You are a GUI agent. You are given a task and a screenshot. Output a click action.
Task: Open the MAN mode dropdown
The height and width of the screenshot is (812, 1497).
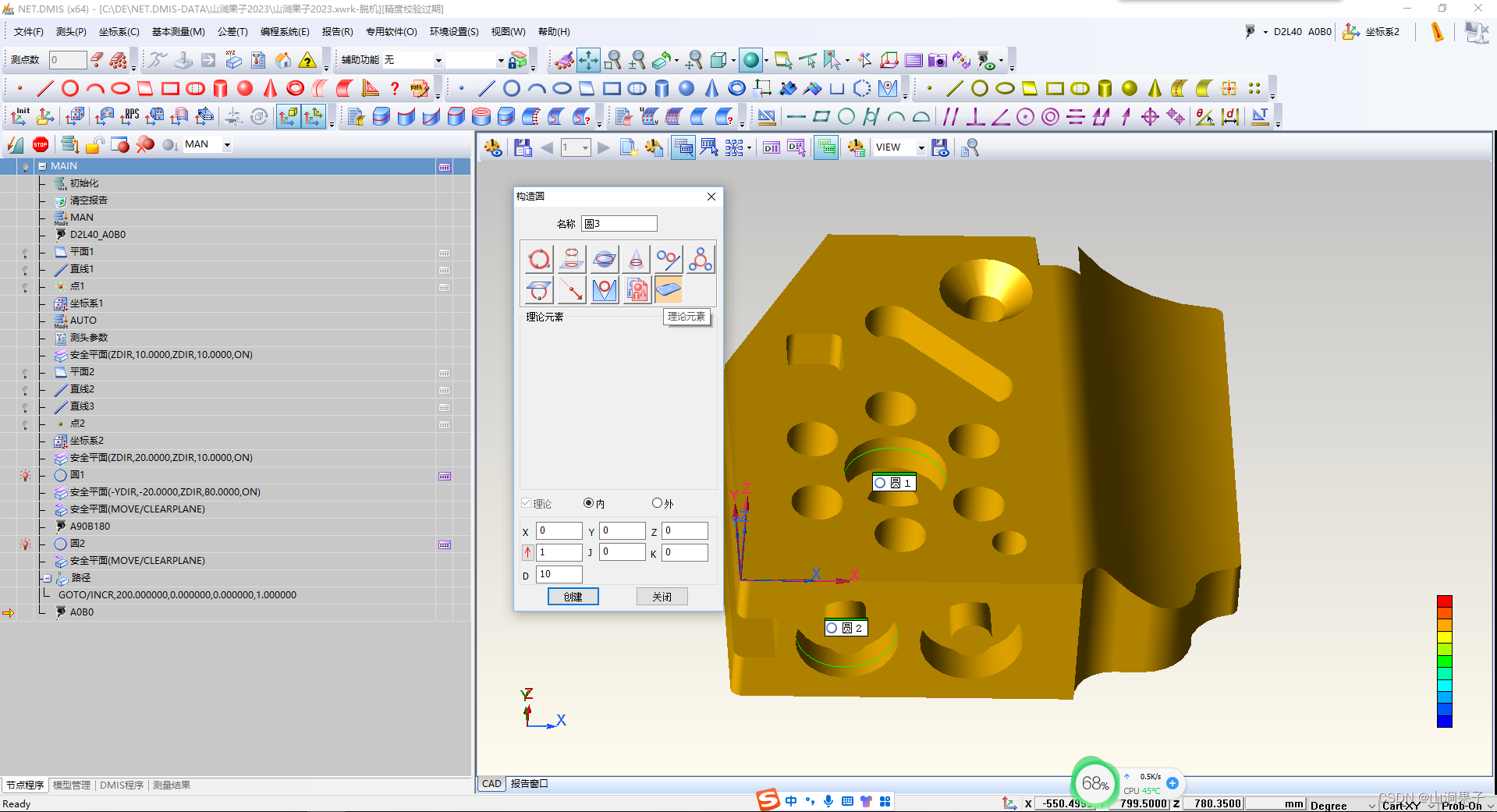227,144
